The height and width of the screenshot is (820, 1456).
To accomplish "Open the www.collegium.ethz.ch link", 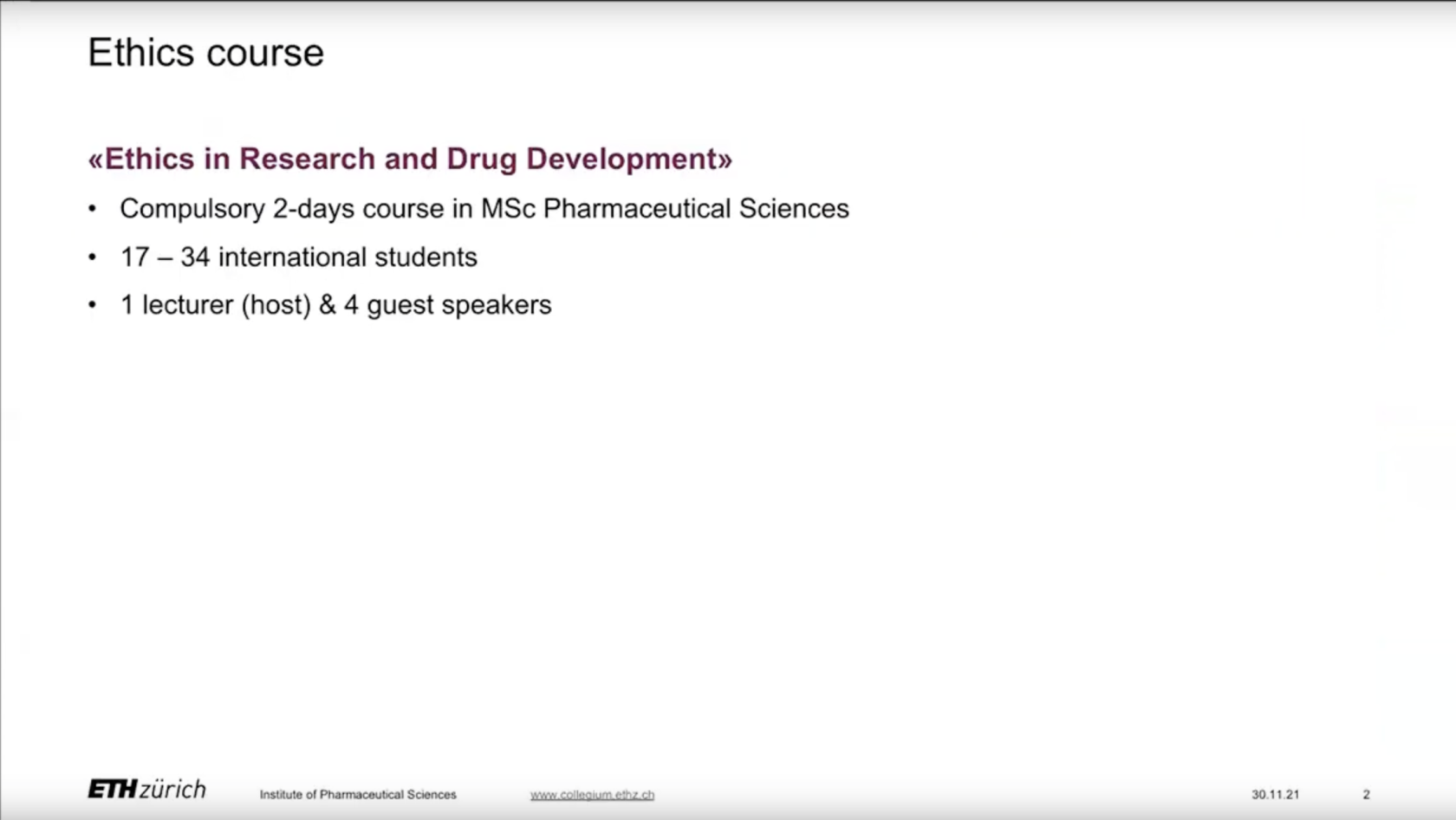I will [x=592, y=795].
